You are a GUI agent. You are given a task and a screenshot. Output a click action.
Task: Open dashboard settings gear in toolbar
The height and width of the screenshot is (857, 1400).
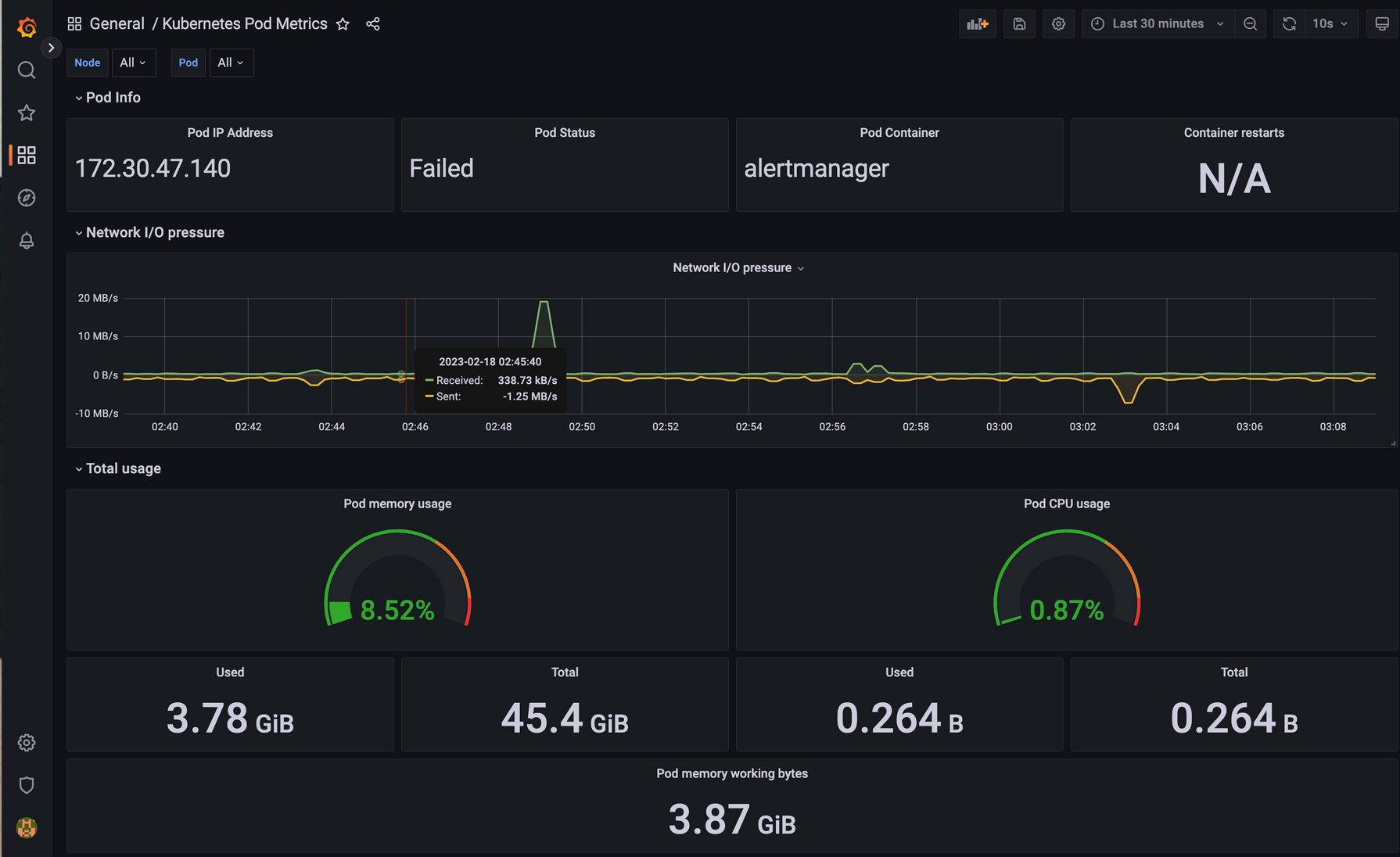[1058, 24]
